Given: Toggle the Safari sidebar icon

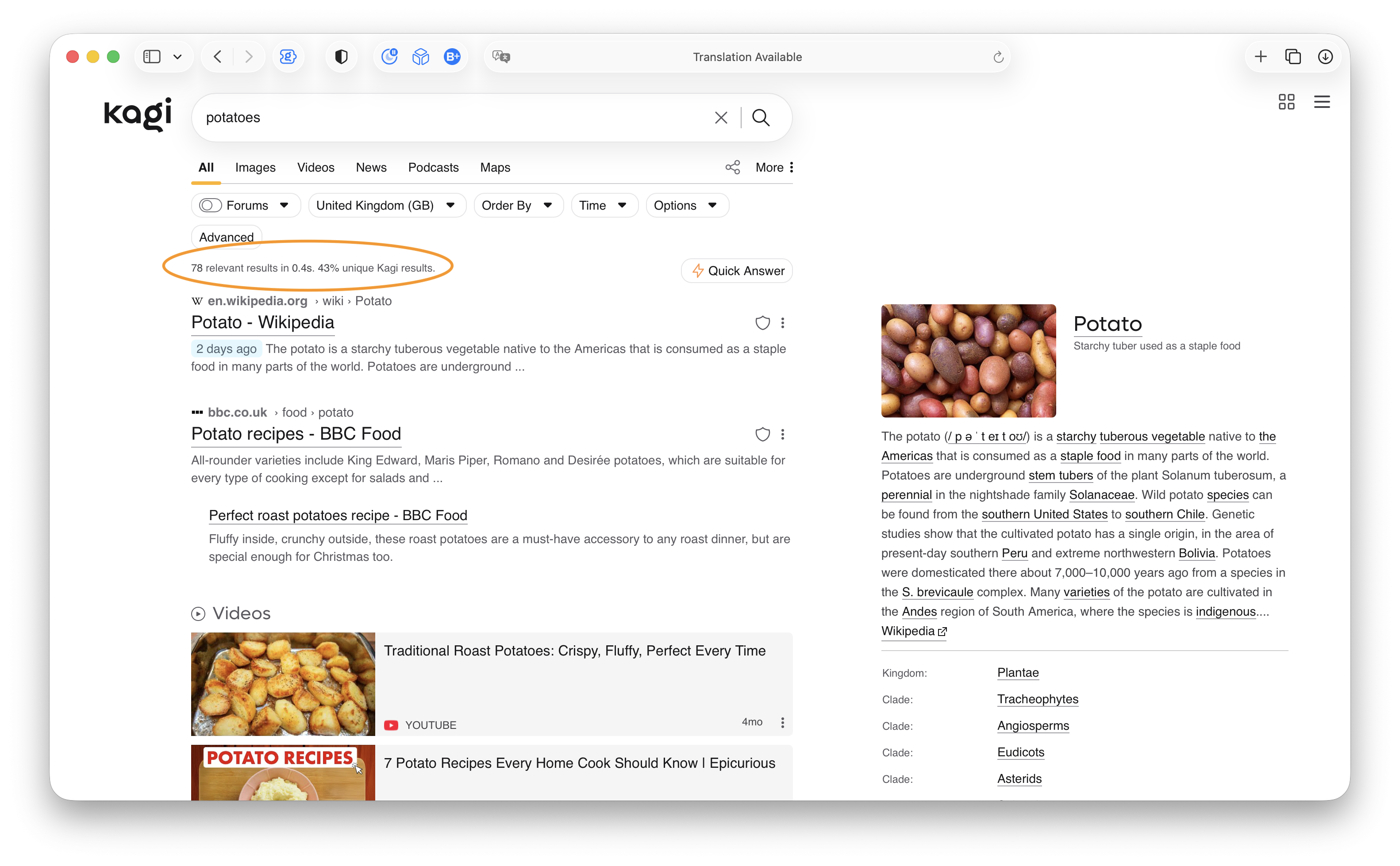Looking at the screenshot, I should coord(152,57).
